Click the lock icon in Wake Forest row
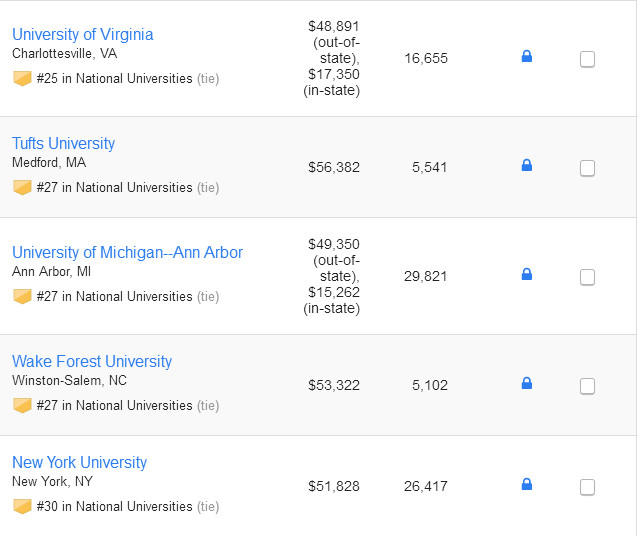The image size is (639, 536). [x=527, y=384]
